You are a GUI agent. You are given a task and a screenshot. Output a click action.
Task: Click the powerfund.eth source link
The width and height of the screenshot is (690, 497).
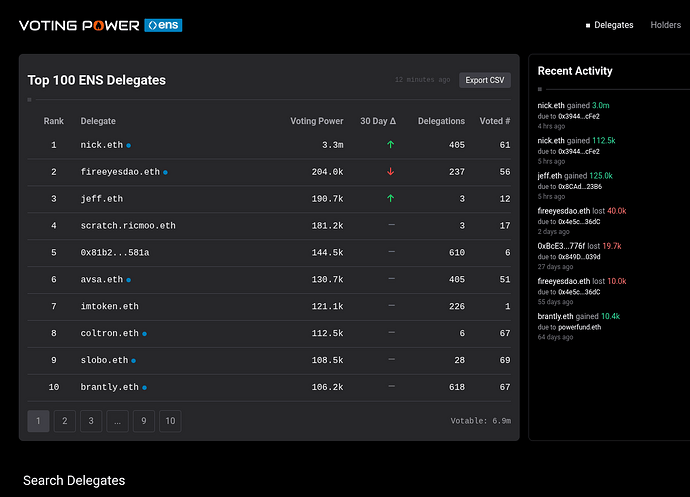click(x=580, y=328)
